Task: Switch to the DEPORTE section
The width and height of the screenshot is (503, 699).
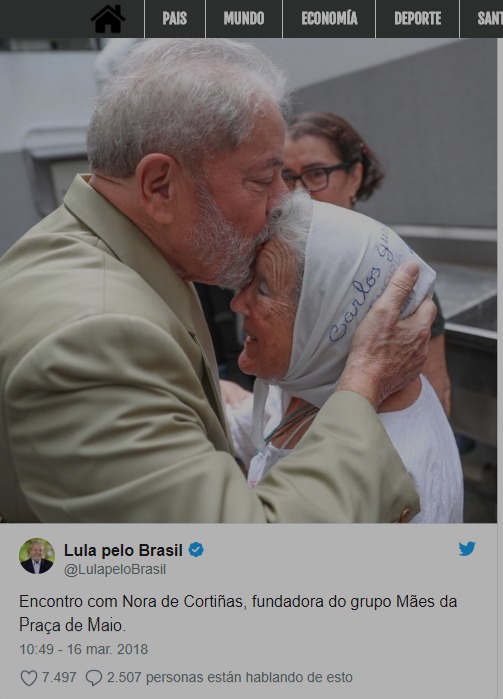Action: click(417, 19)
